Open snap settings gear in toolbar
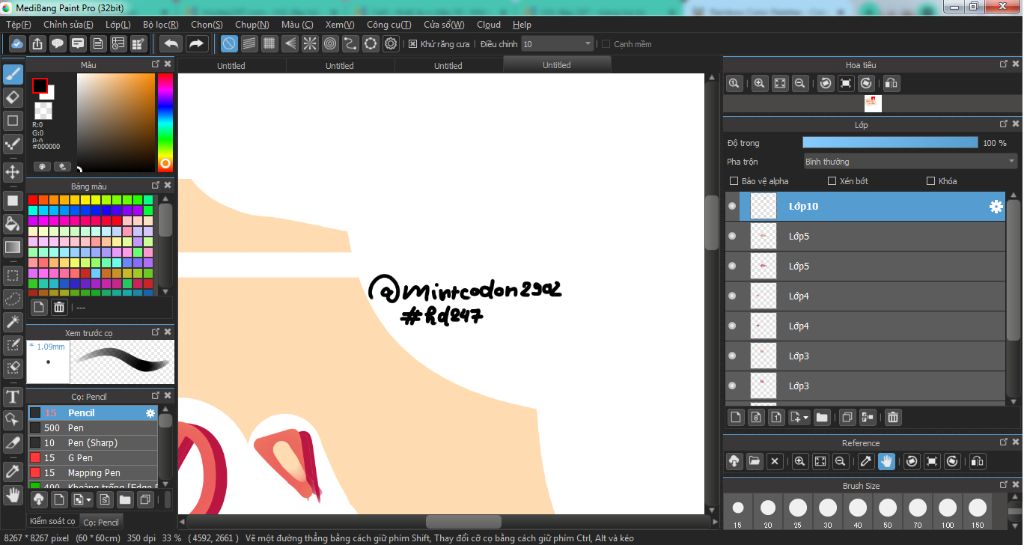The image size is (1024, 548). [x=391, y=44]
